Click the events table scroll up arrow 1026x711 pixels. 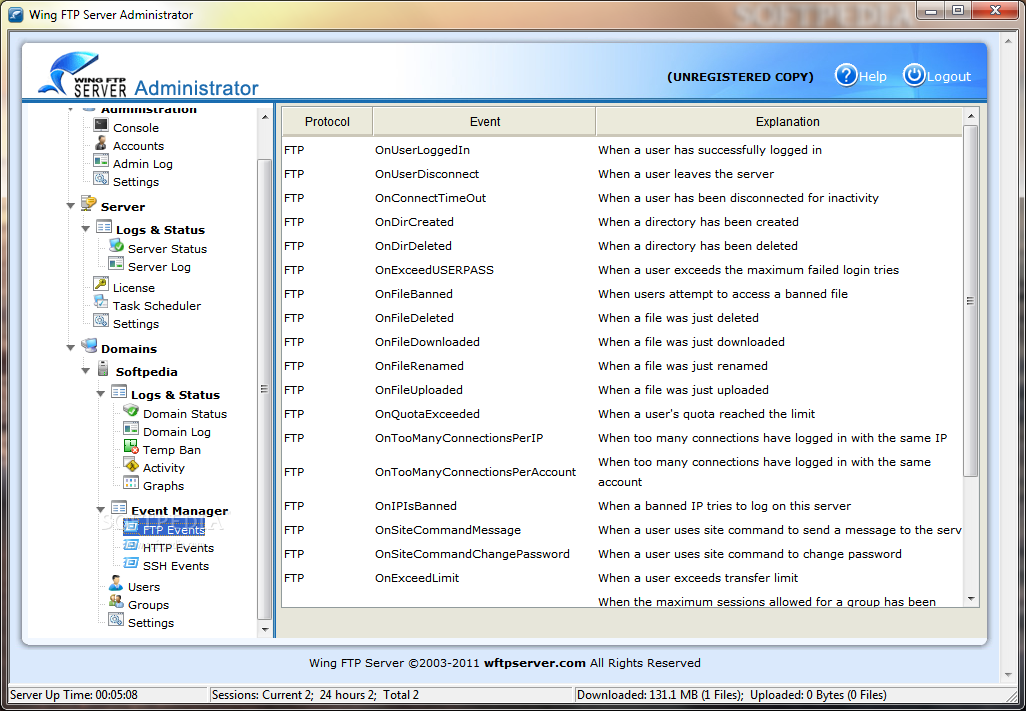[x=971, y=116]
